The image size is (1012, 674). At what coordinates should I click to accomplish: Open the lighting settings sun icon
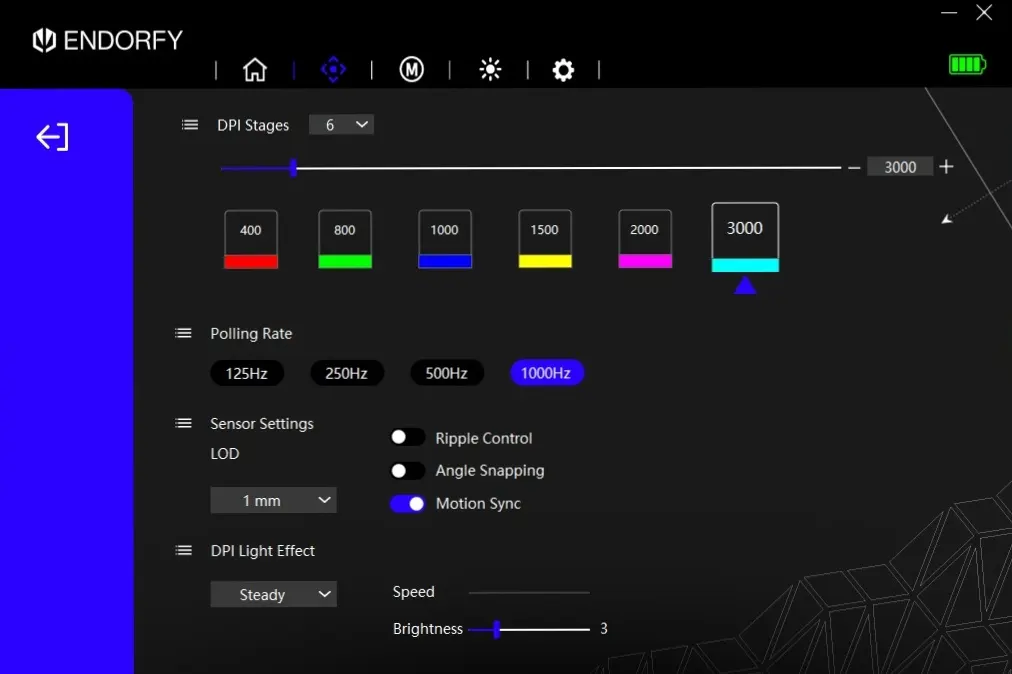click(x=490, y=70)
